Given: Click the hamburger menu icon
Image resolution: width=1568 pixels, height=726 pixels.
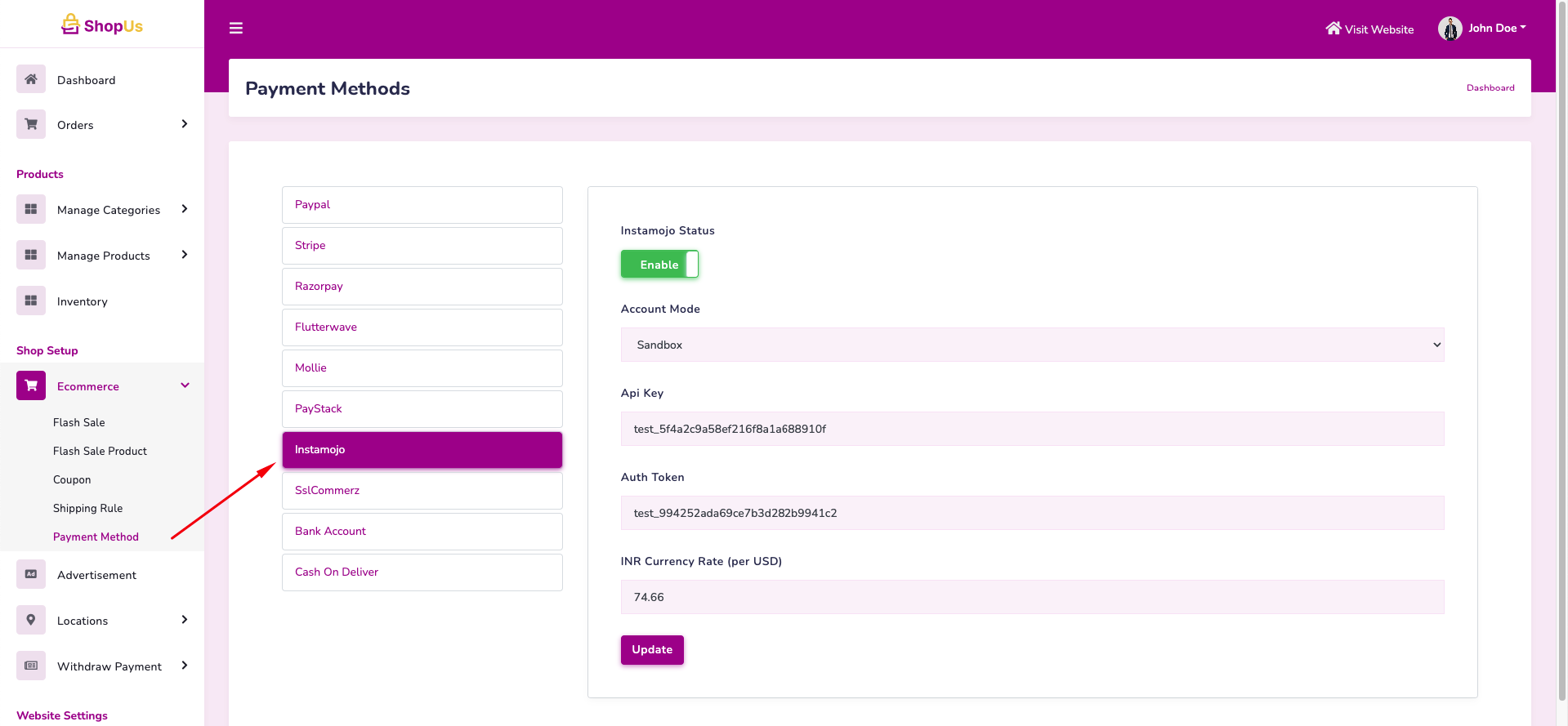Looking at the screenshot, I should pyautogui.click(x=236, y=29).
